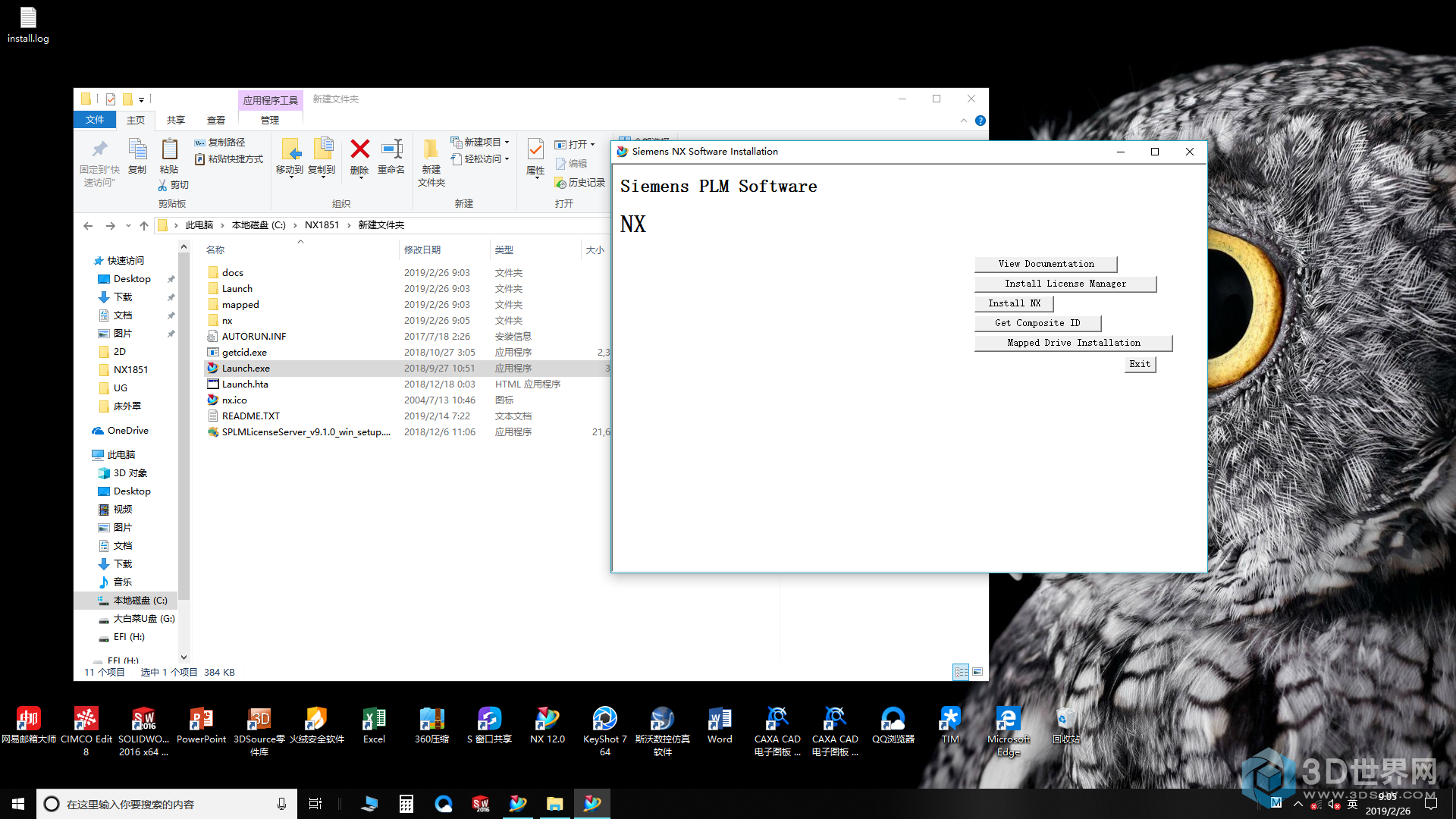Click the Paste (粘贴) clipboard icon
Image resolution: width=1456 pixels, height=819 pixels.
[169, 149]
